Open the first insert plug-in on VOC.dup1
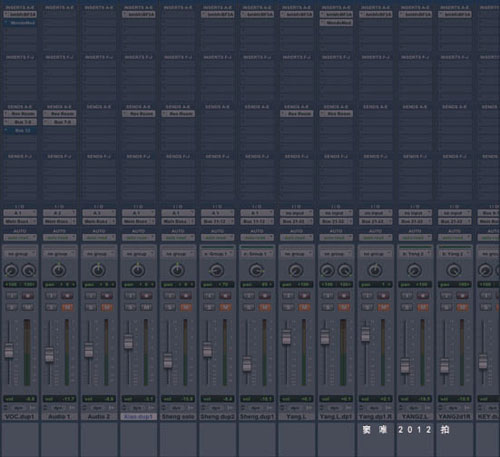500x457 pixels. [x=20, y=14]
